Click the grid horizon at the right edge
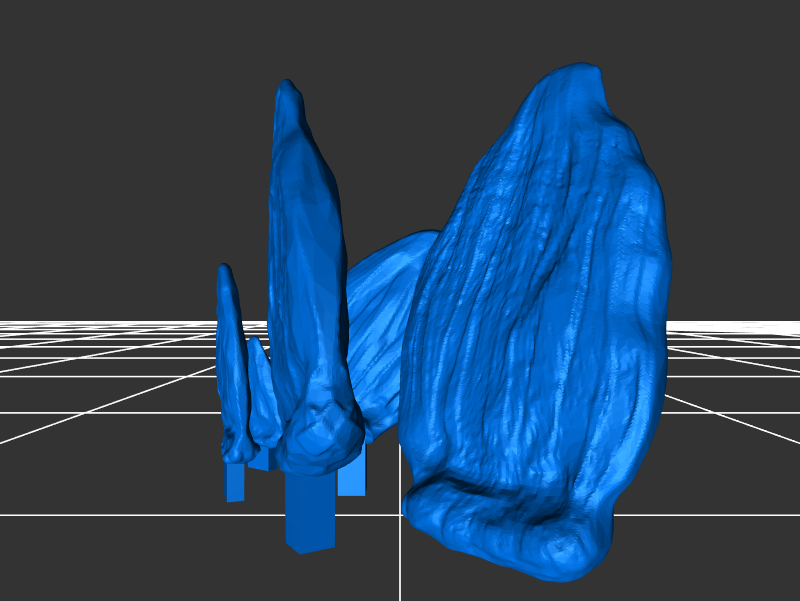The width and height of the screenshot is (800, 601). pos(790,322)
